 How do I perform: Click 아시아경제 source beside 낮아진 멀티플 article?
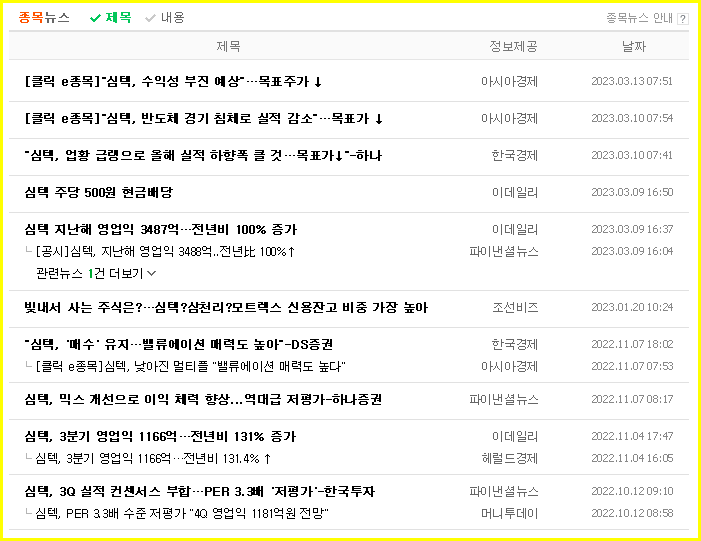pyautogui.click(x=510, y=367)
